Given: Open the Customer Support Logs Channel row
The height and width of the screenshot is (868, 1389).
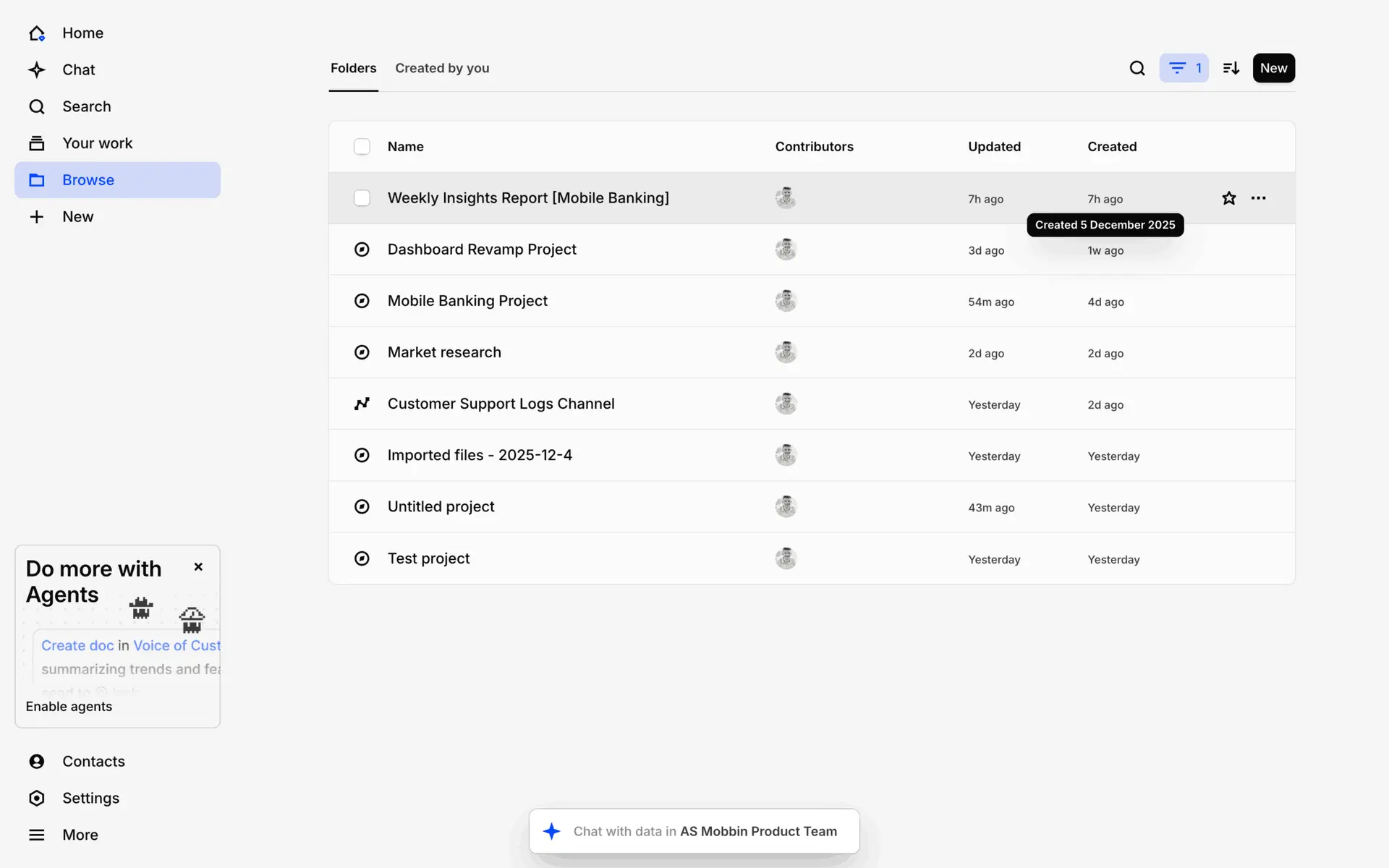Looking at the screenshot, I should pos(501,404).
